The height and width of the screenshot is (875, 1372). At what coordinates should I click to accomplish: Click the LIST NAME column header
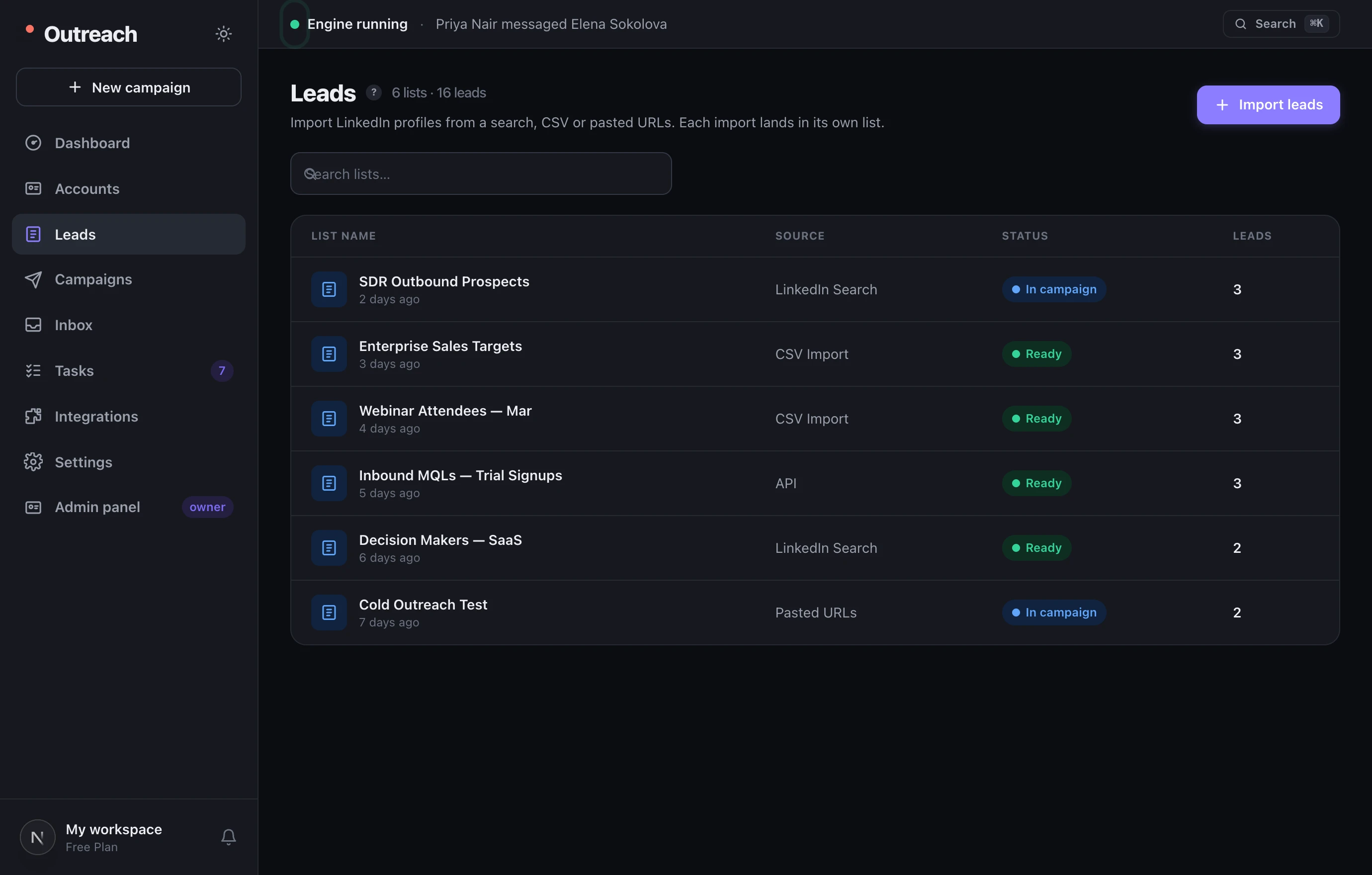pos(343,236)
